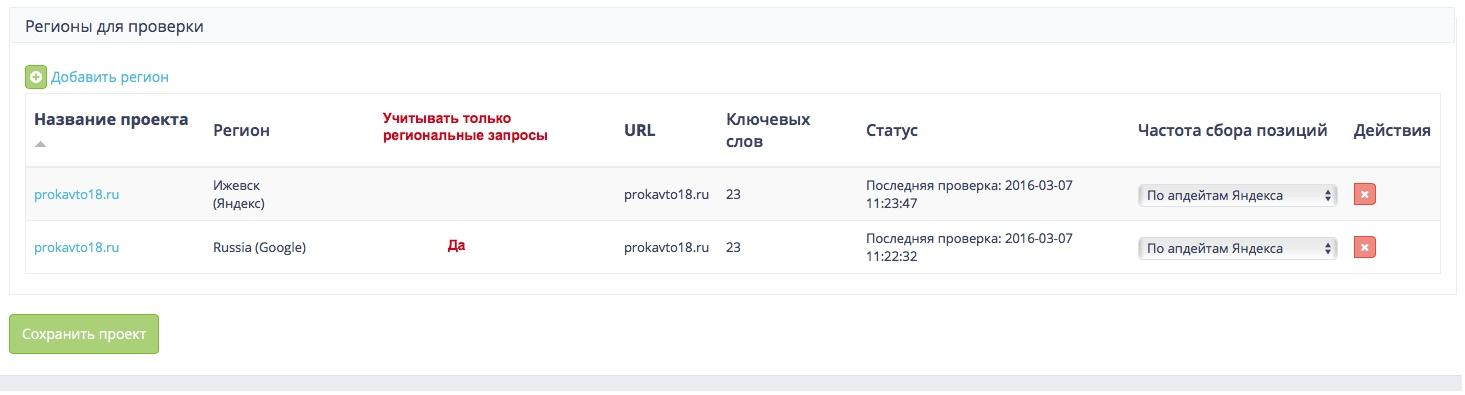Screen dimensions: 1465x395
Task: Open prokavto18.ru project link in Russia row
Action: pos(77,247)
